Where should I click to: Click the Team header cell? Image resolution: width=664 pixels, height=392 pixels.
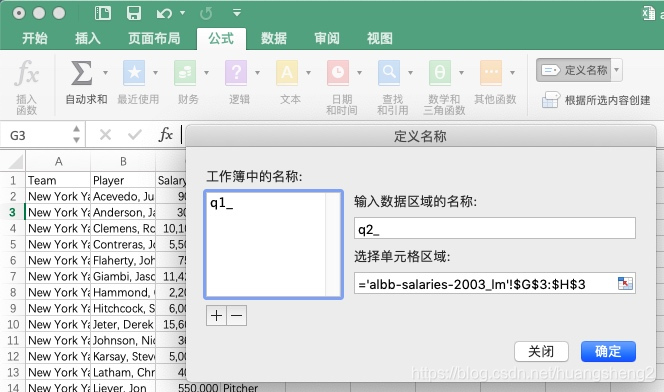point(58,180)
